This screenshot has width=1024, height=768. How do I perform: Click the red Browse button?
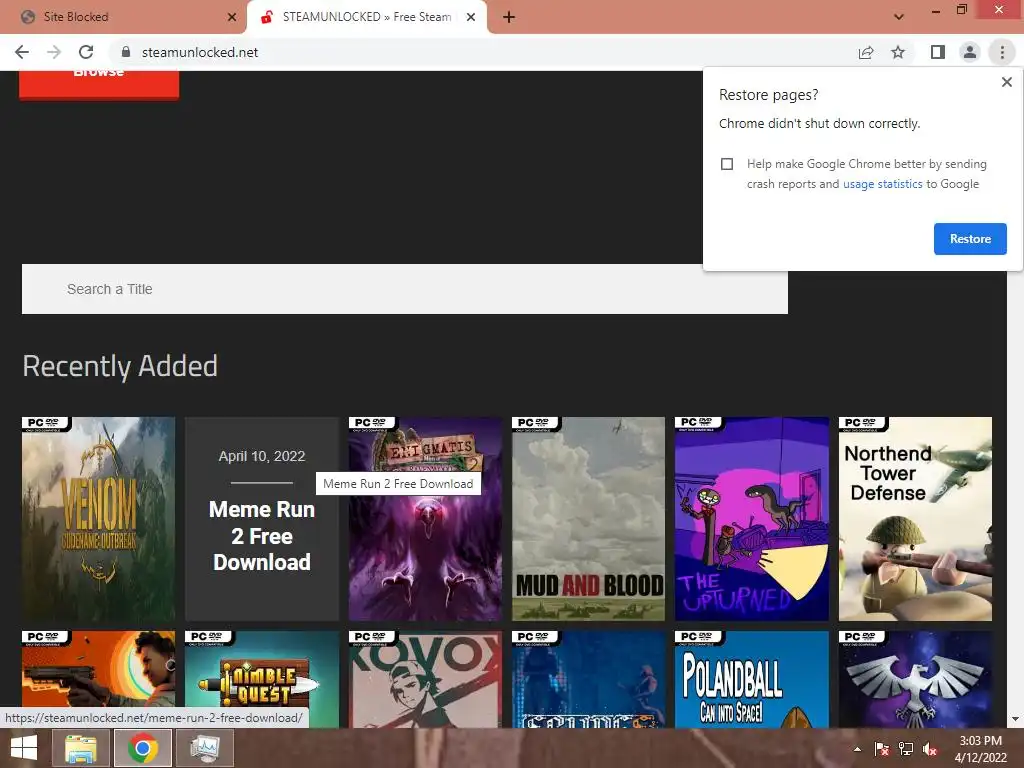tap(99, 84)
